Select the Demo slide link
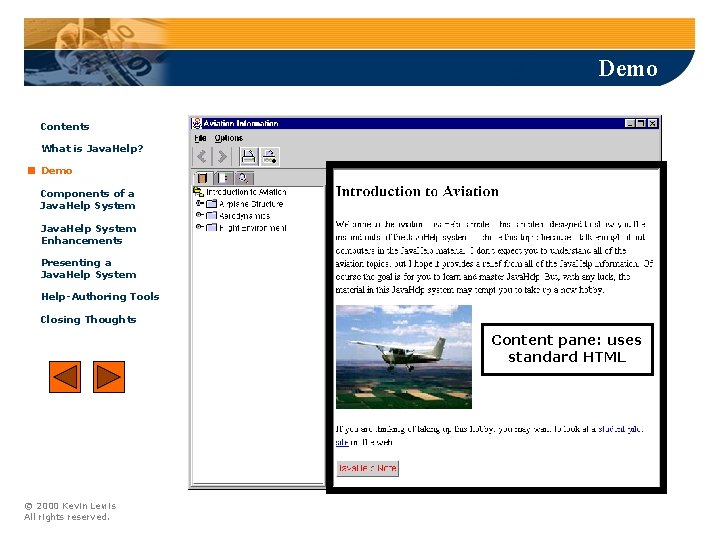This screenshot has width=720, height=540. [56, 171]
